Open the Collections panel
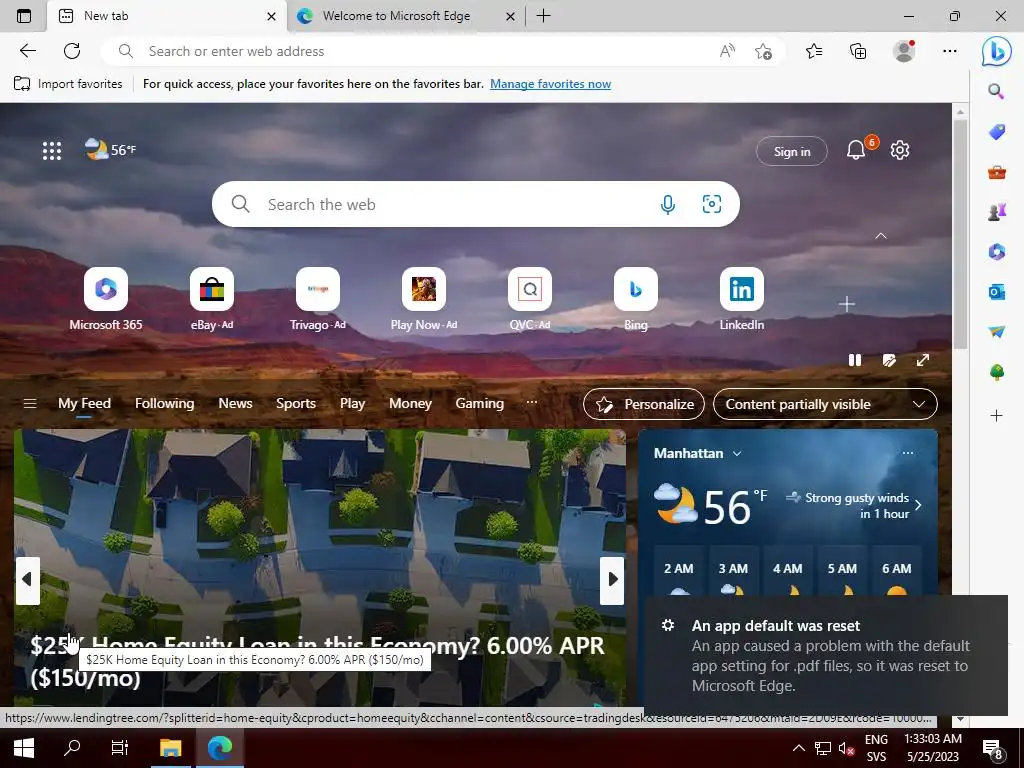 [x=858, y=51]
